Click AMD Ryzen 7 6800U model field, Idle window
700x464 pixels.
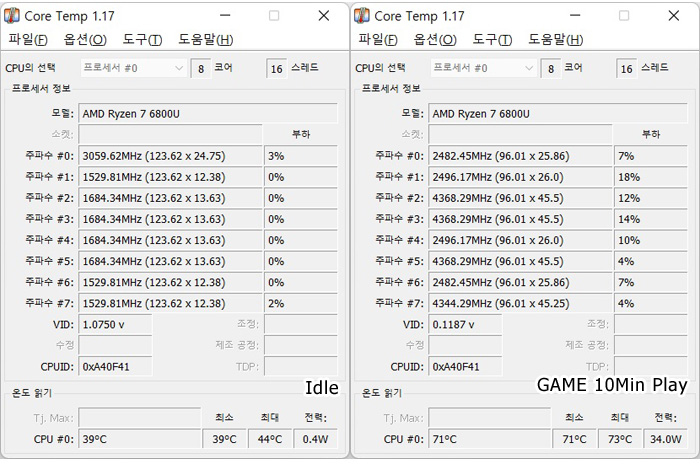[208, 114]
